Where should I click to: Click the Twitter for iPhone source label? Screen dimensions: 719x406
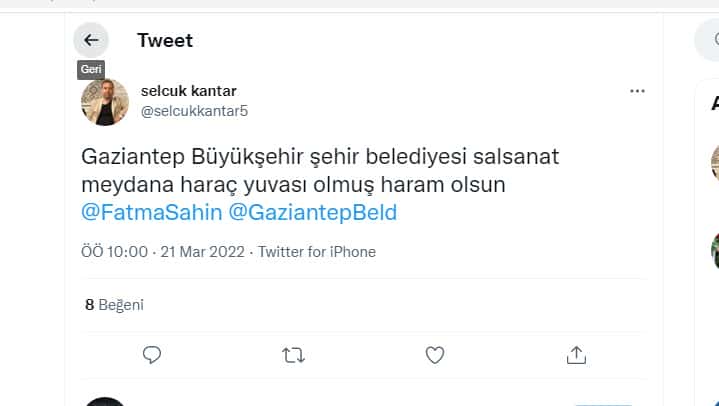point(317,252)
